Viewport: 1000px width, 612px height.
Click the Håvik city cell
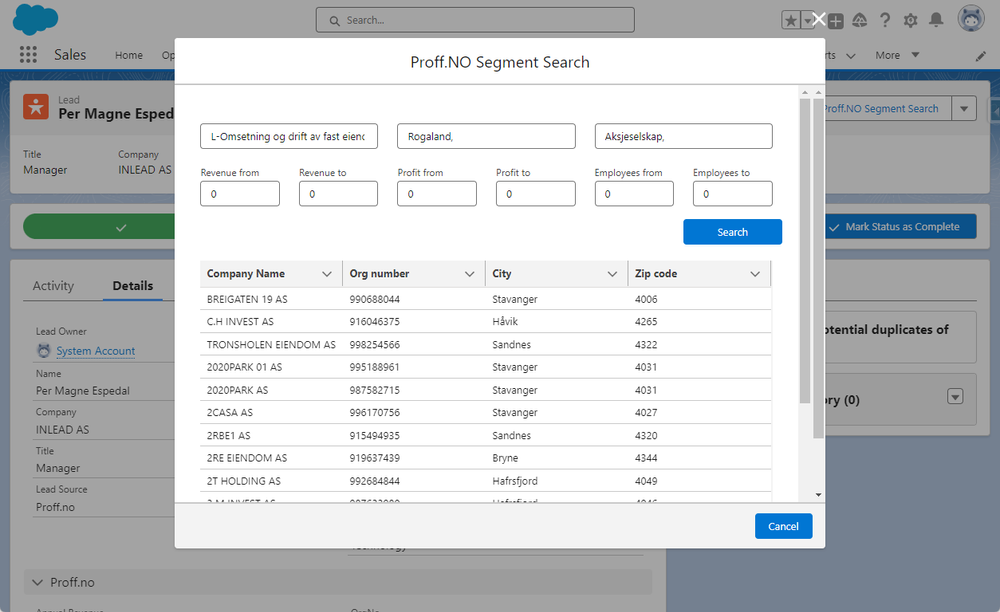[505, 322]
